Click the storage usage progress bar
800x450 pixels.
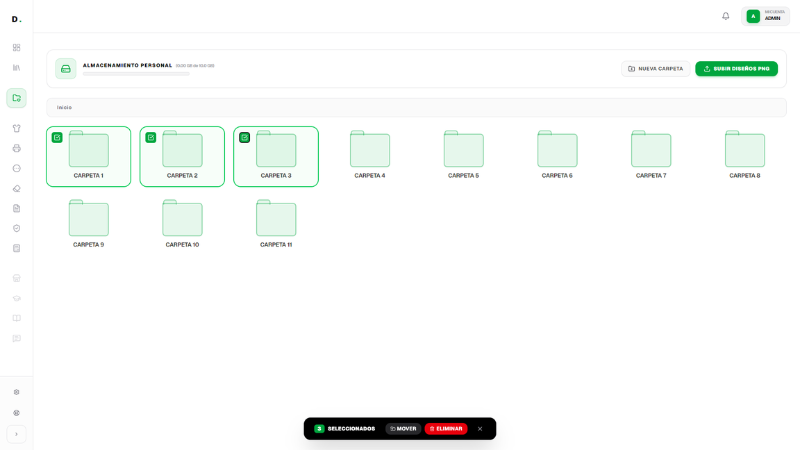pyautogui.click(x=136, y=74)
